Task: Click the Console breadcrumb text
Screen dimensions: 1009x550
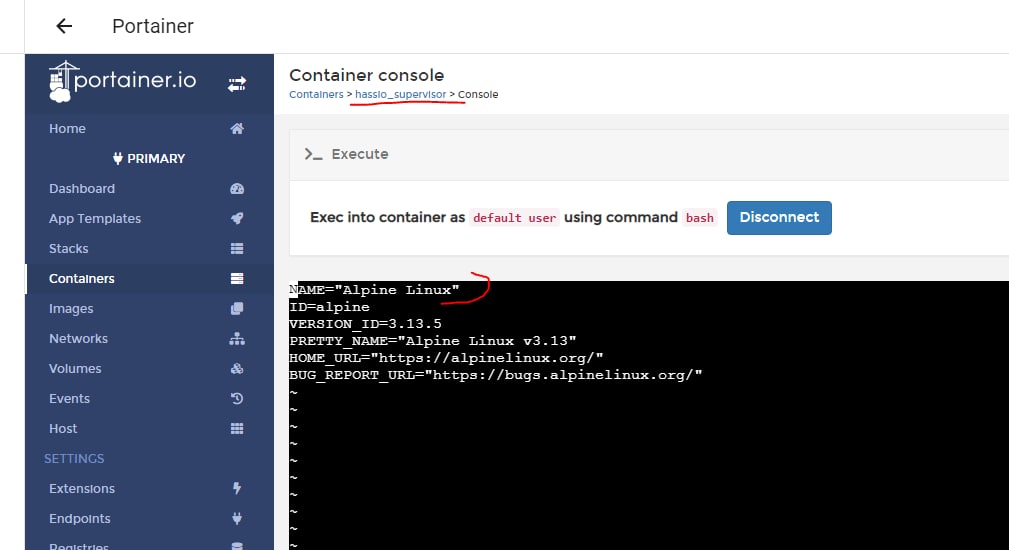Action: point(477,94)
